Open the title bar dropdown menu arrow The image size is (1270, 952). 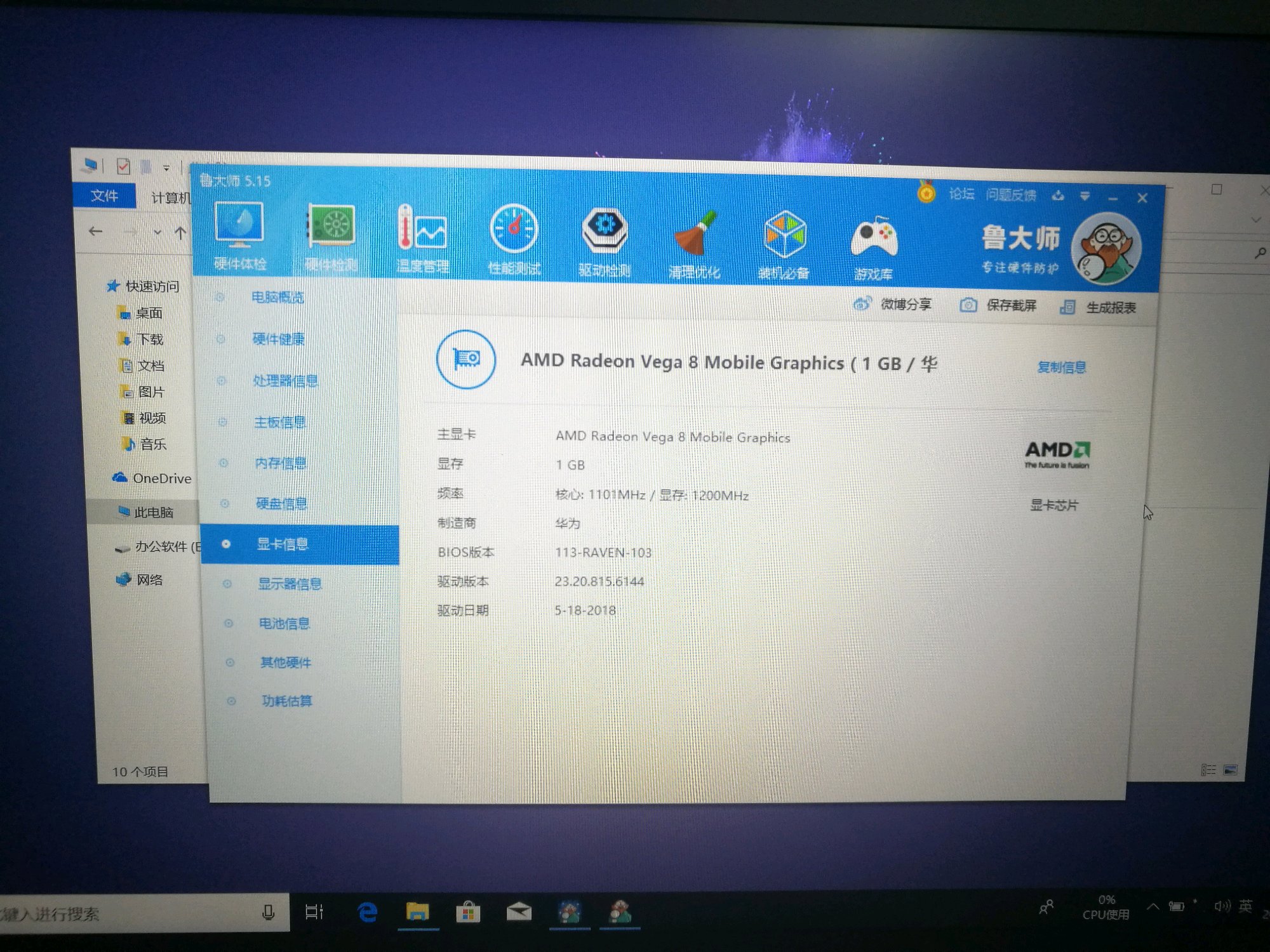(x=1085, y=197)
